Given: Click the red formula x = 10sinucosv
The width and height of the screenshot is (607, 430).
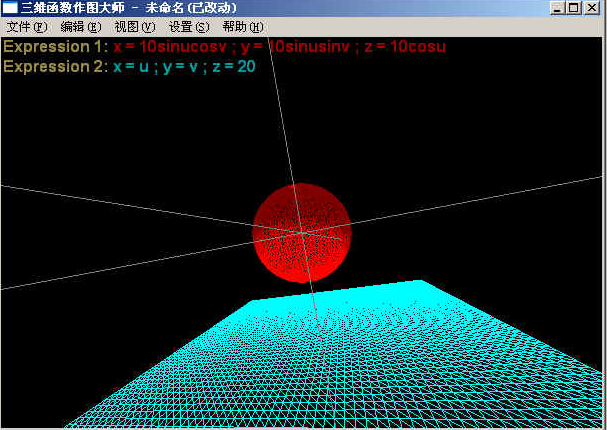Looking at the screenshot, I should coord(170,47).
